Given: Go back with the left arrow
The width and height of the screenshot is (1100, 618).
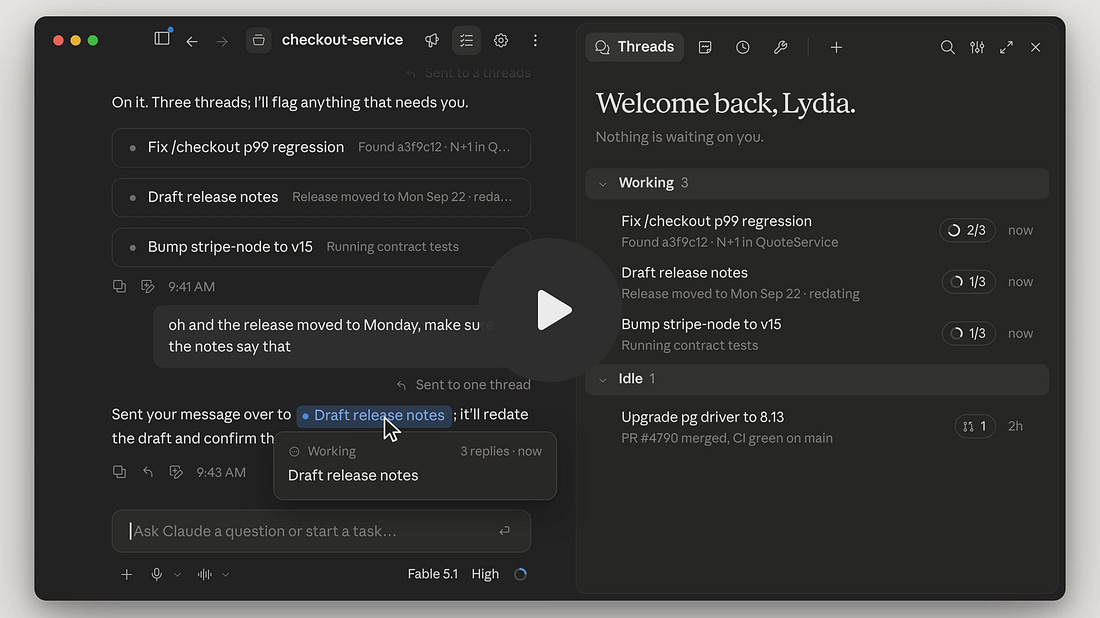Looking at the screenshot, I should click(192, 41).
